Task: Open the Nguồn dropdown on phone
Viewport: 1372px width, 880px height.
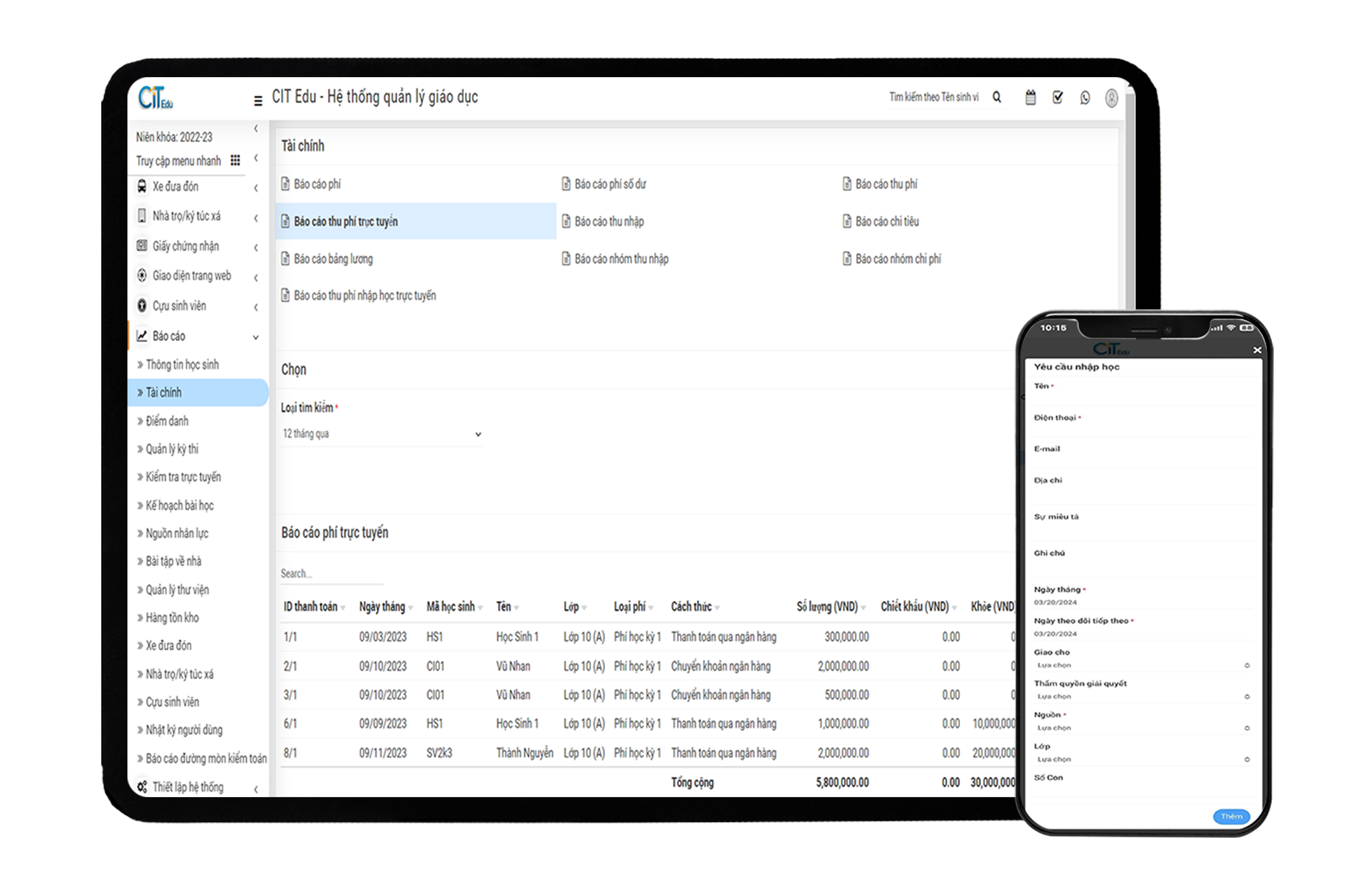Action: coord(1142,727)
